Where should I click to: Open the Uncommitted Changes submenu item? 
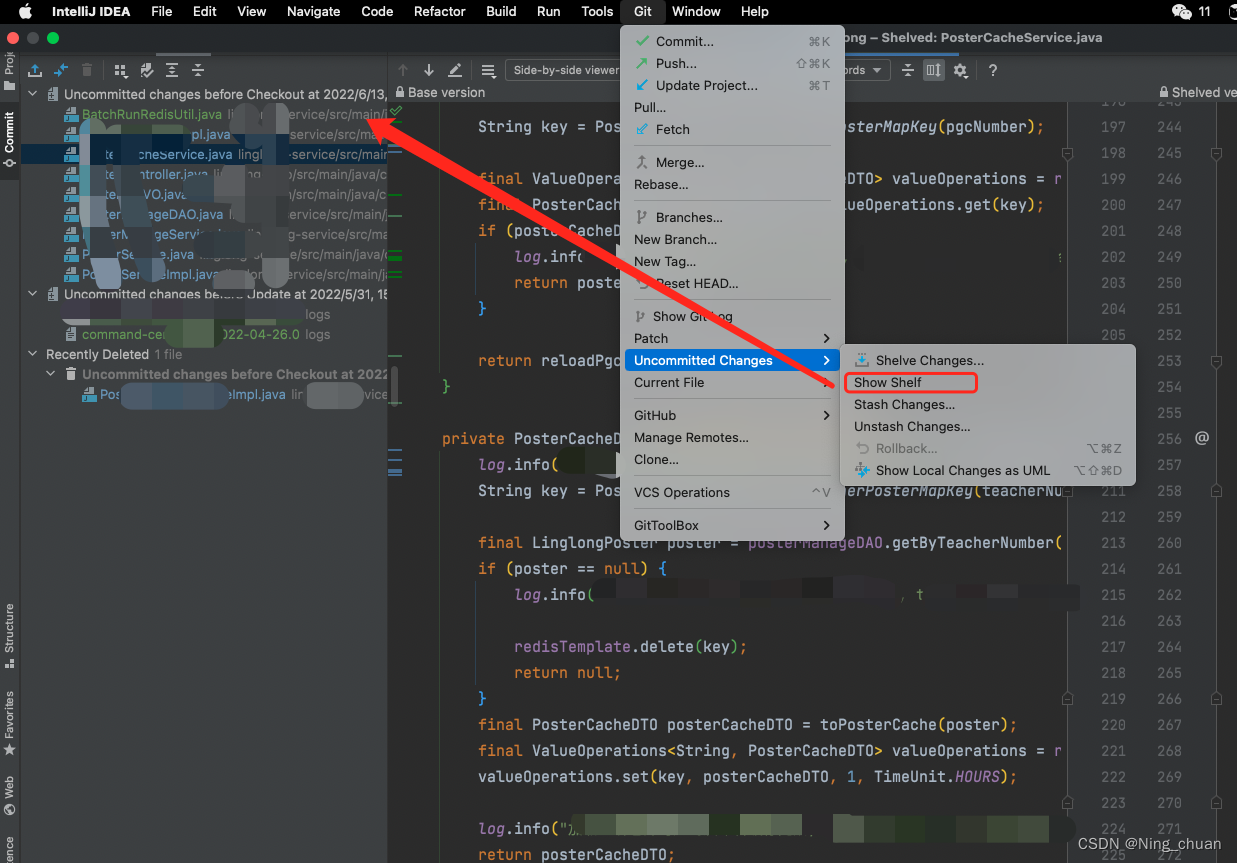click(x=732, y=360)
